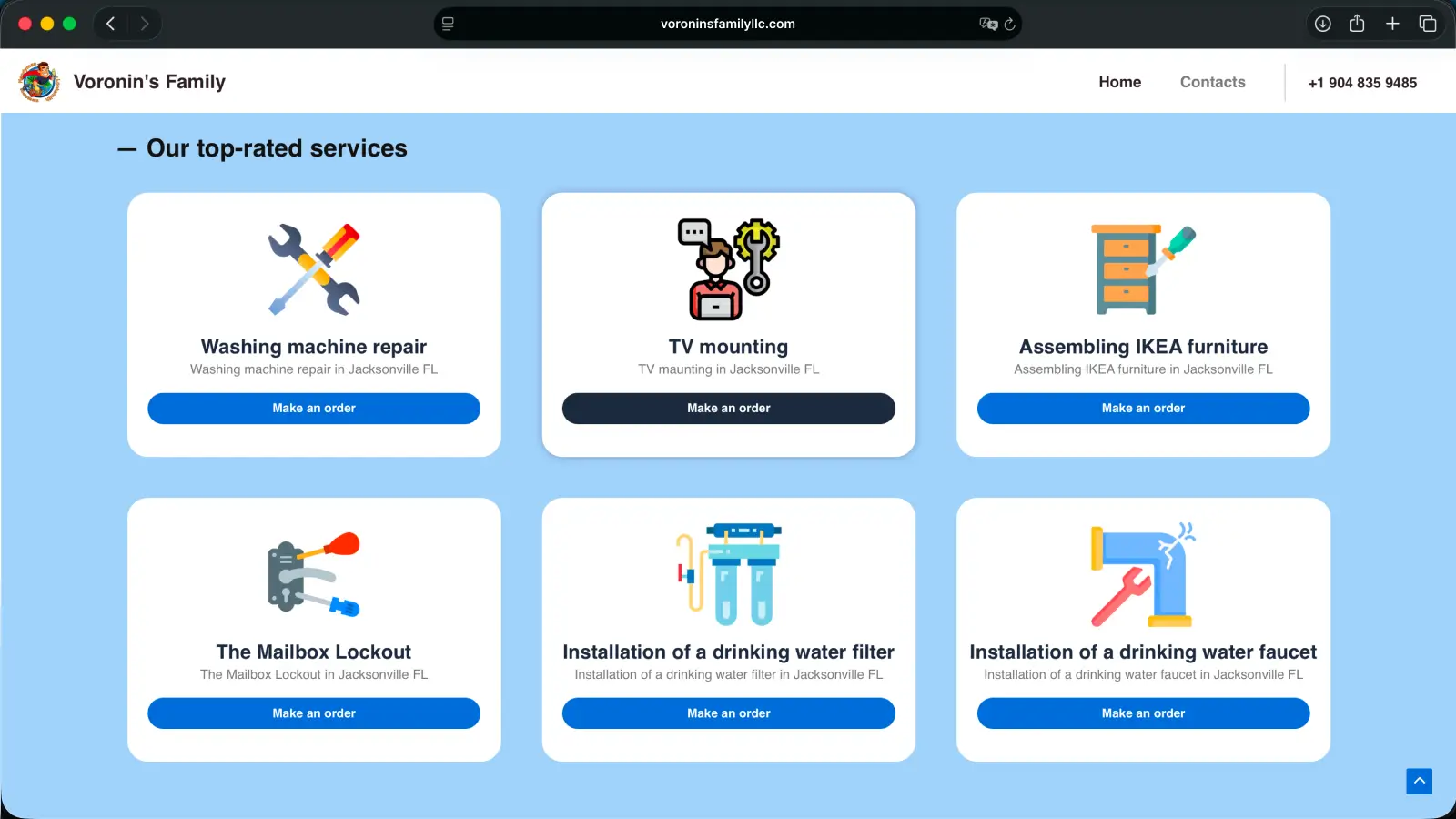Viewport: 1456px width, 819px height.
Task: Make an order for Assembling IKEA furniture
Action: click(1143, 409)
